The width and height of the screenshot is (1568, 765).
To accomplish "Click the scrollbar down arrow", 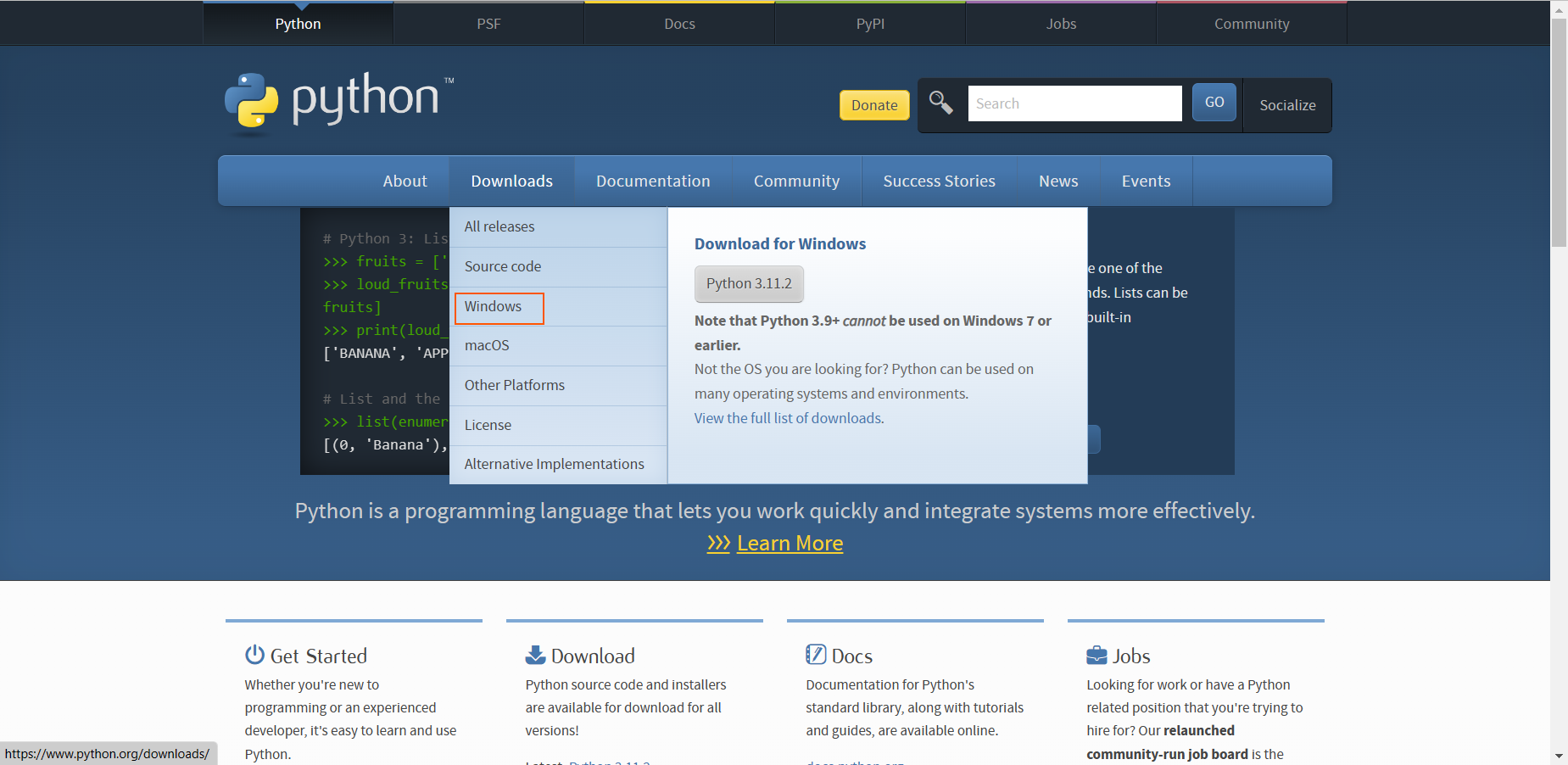I will pos(1559,756).
